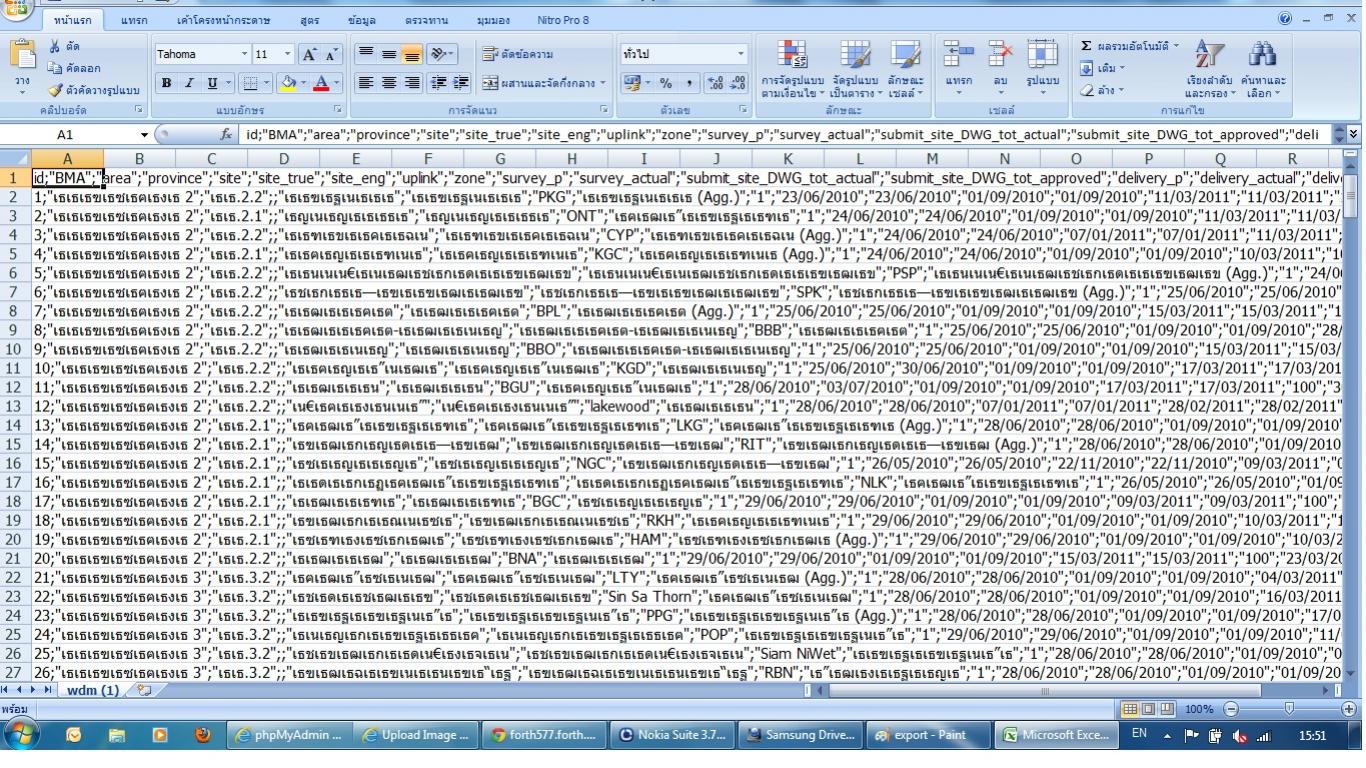Open Sort and Filter menu
This screenshot has width=1366, height=768.
[x=1209, y=70]
